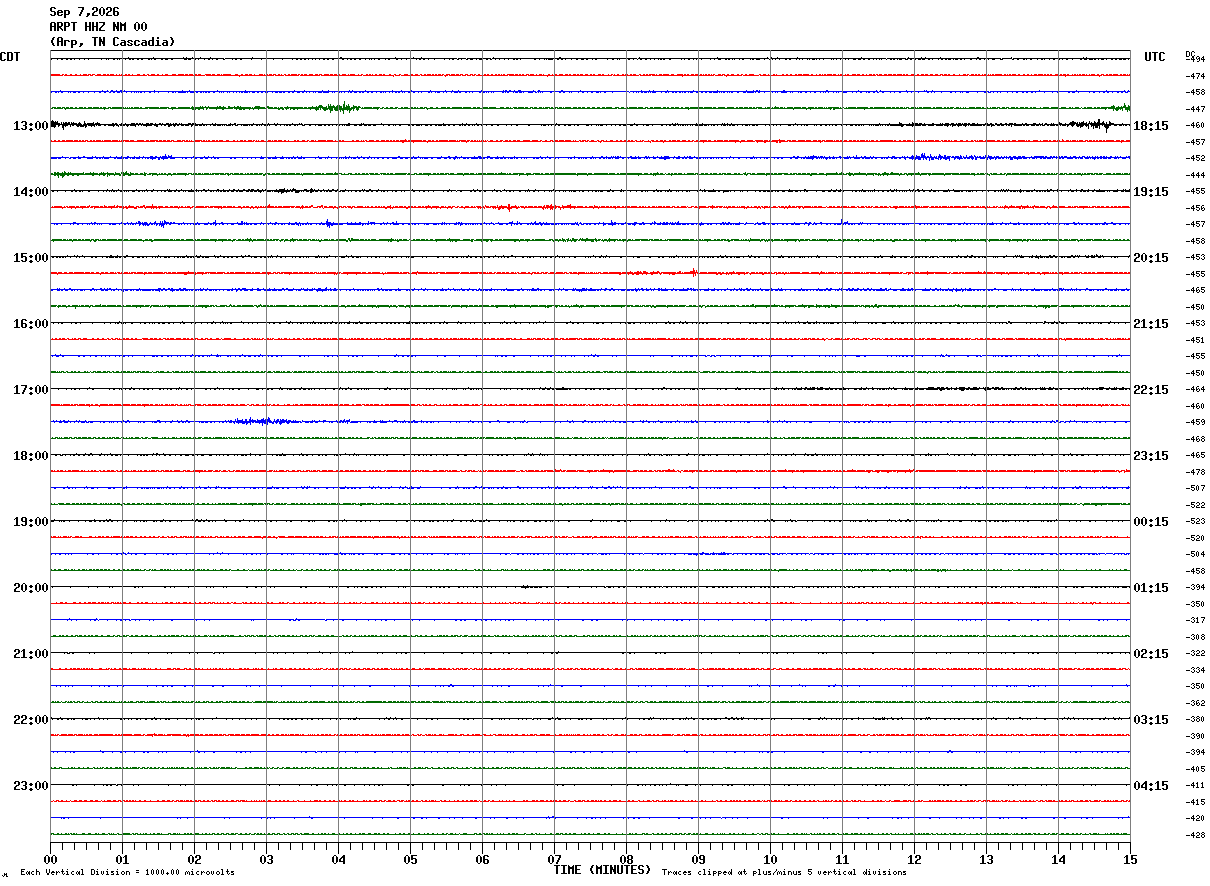Click the -447 DC offset value
This screenshot has height=886, width=1210.
1195,109
